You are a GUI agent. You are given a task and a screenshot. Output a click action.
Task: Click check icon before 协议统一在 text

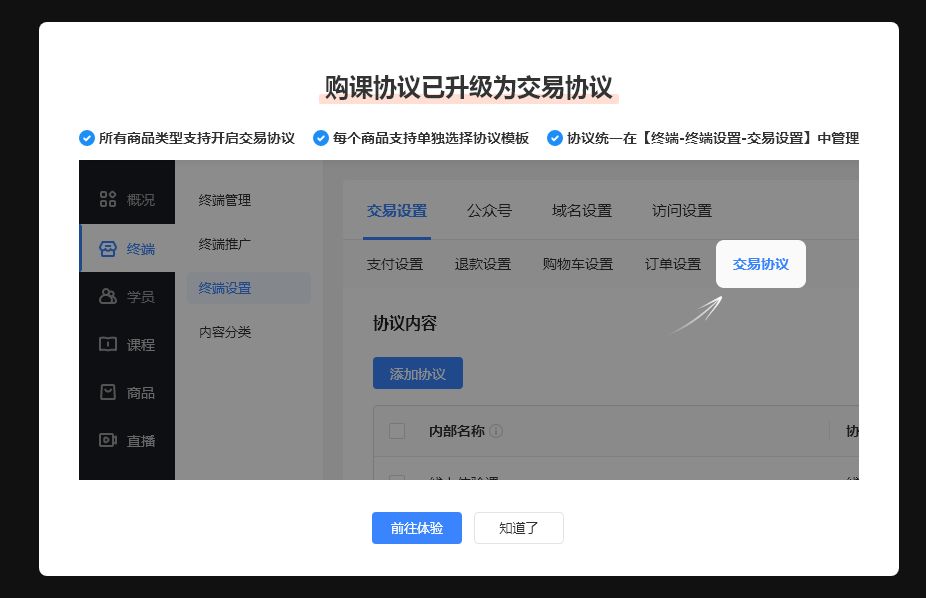555,138
